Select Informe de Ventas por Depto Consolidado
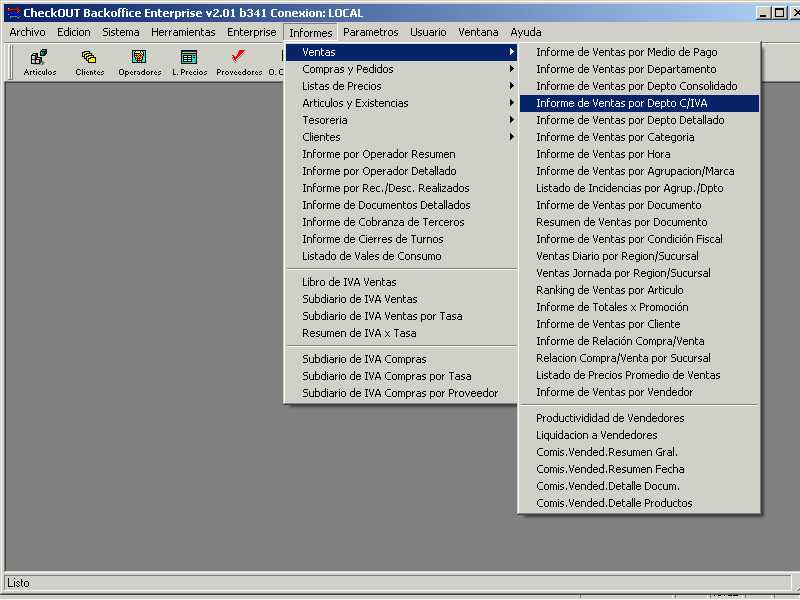The width and height of the screenshot is (800, 600). coord(639,86)
